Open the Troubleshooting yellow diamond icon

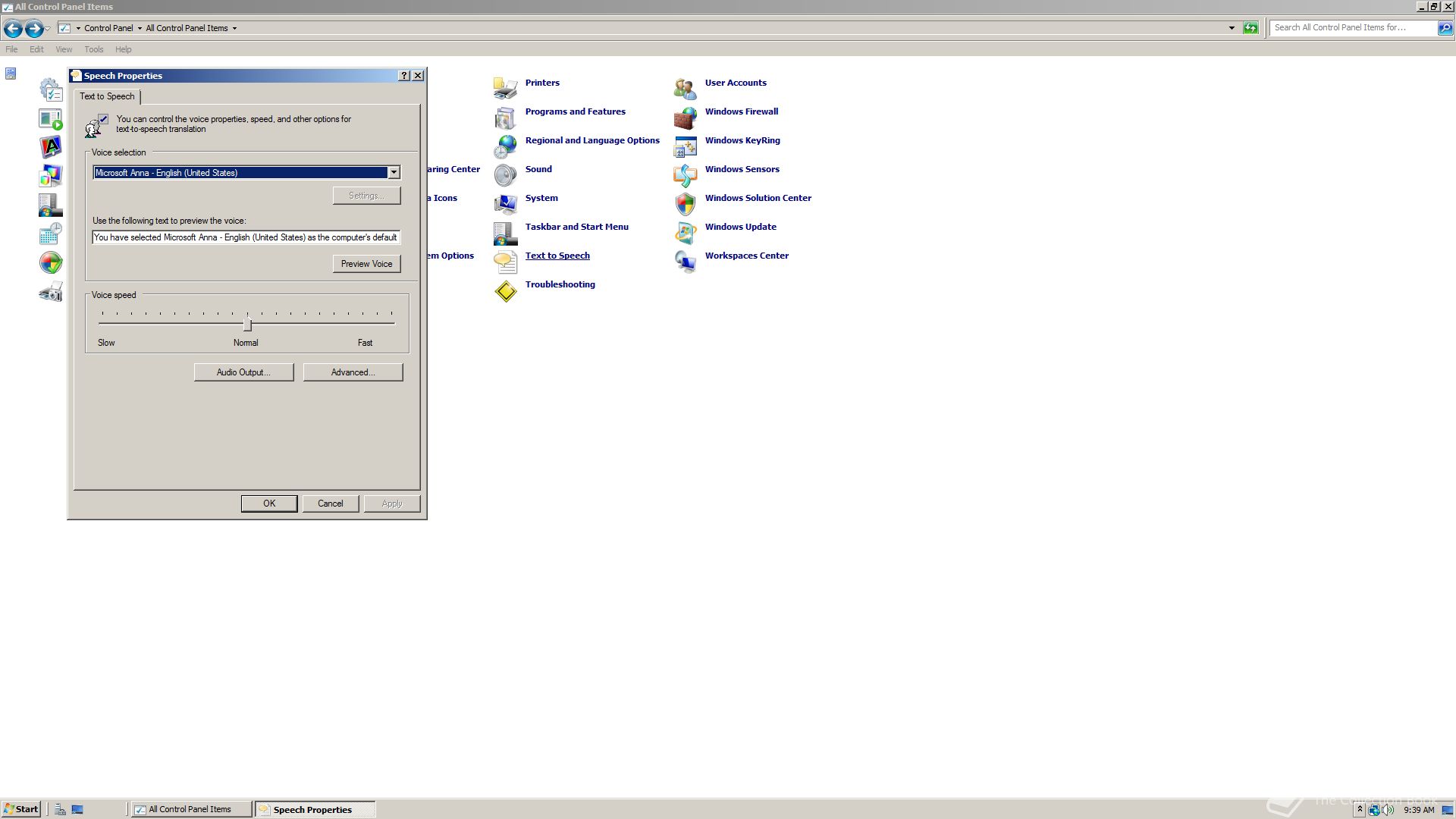click(505, 290)
